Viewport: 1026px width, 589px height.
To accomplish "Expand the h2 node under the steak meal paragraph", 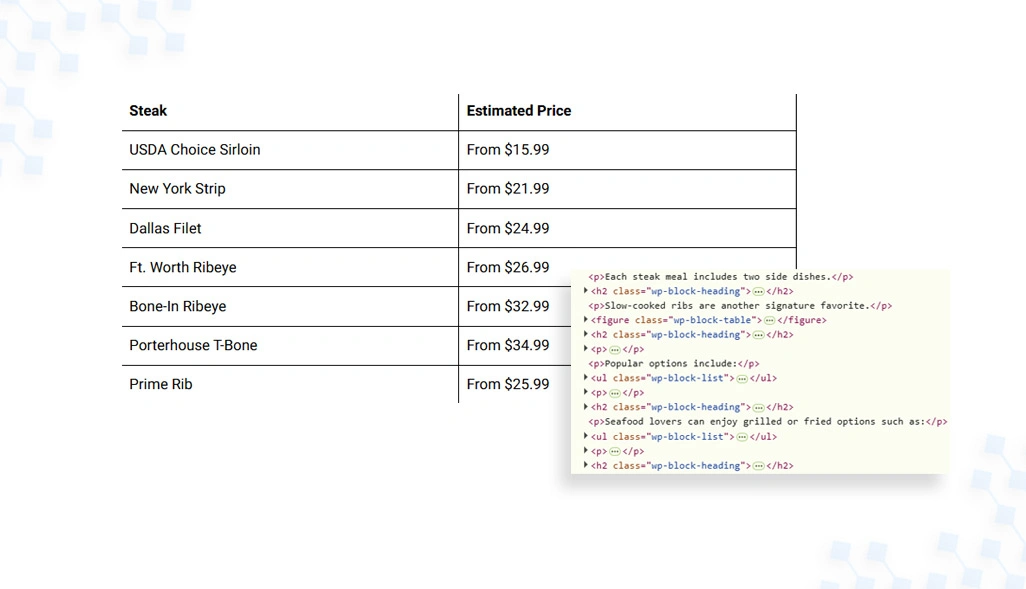I will (x=586, y=291).
